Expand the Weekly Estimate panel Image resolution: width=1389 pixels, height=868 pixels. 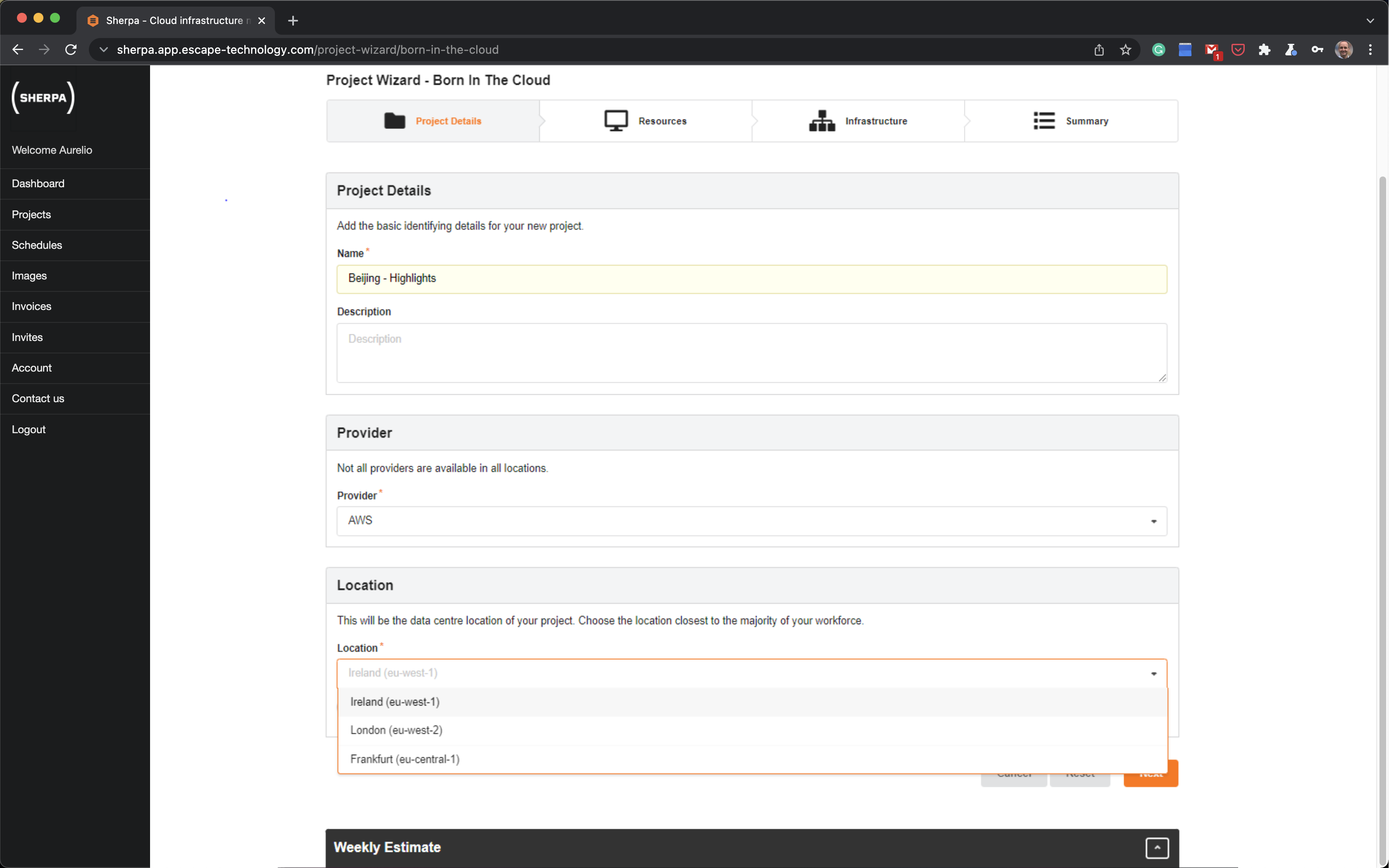point(1157,847)
